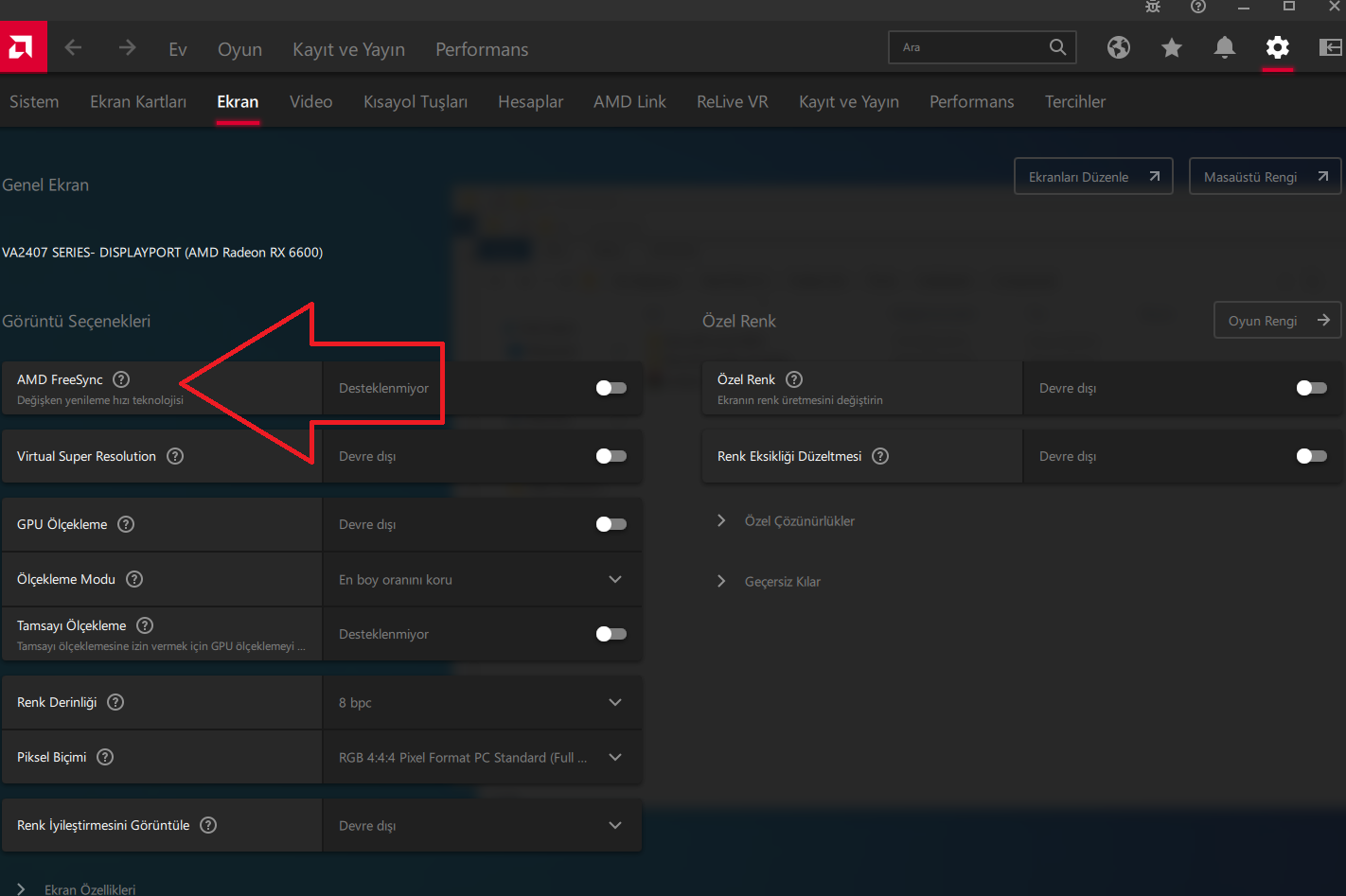Open AMD Link tab

[629, 101]
